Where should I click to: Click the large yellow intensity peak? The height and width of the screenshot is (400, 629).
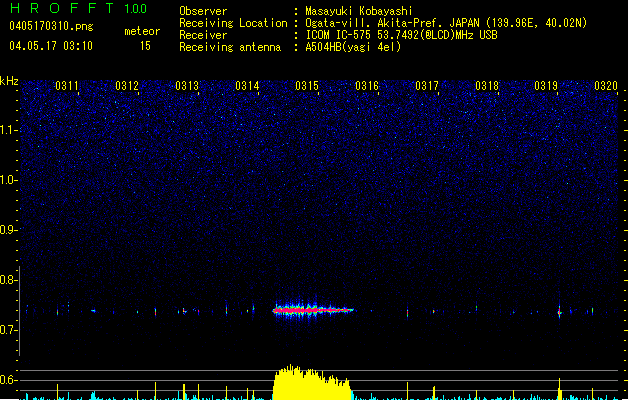(x=312, y=383)
